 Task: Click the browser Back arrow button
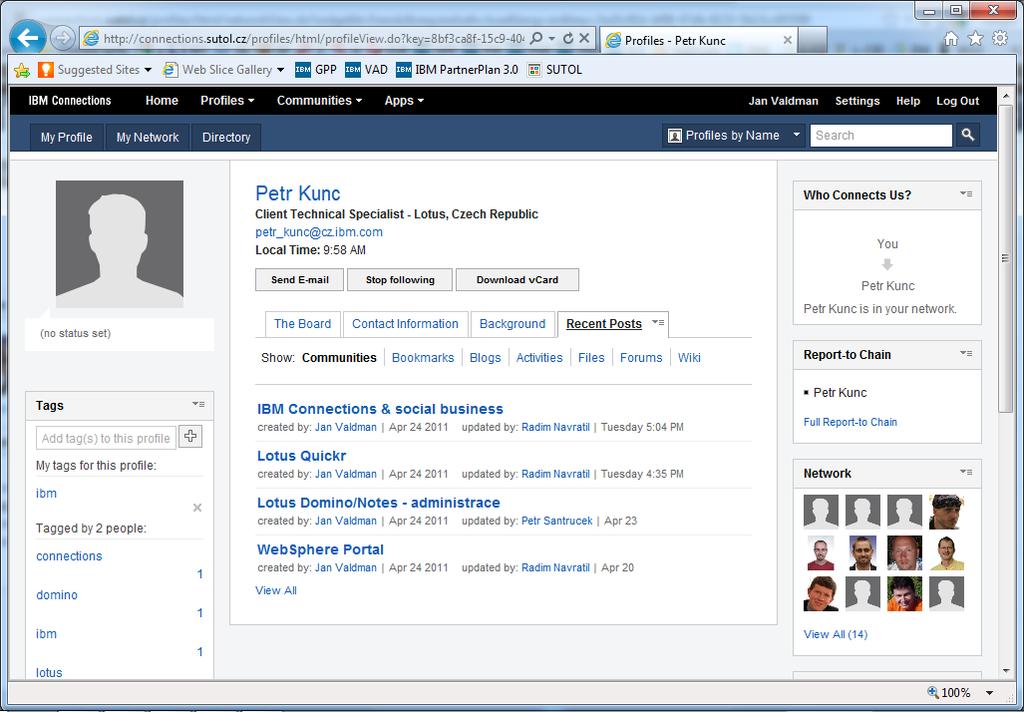click(27, 39)
